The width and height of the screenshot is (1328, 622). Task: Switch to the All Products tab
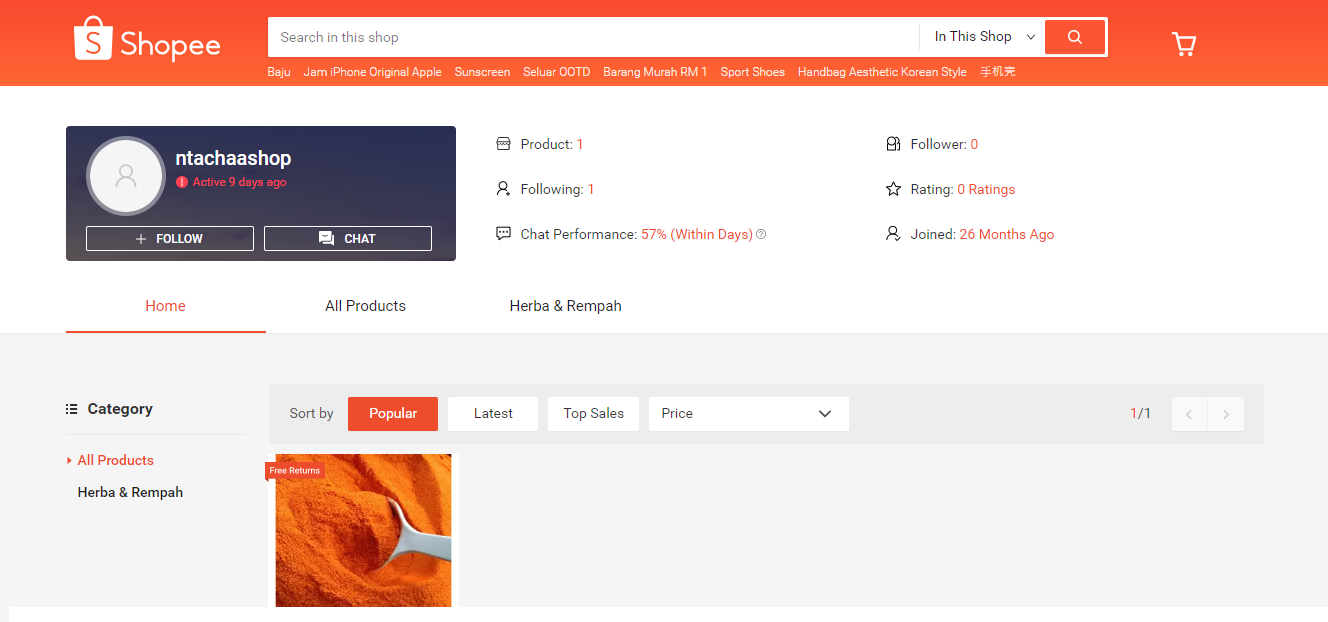[366, 306]
